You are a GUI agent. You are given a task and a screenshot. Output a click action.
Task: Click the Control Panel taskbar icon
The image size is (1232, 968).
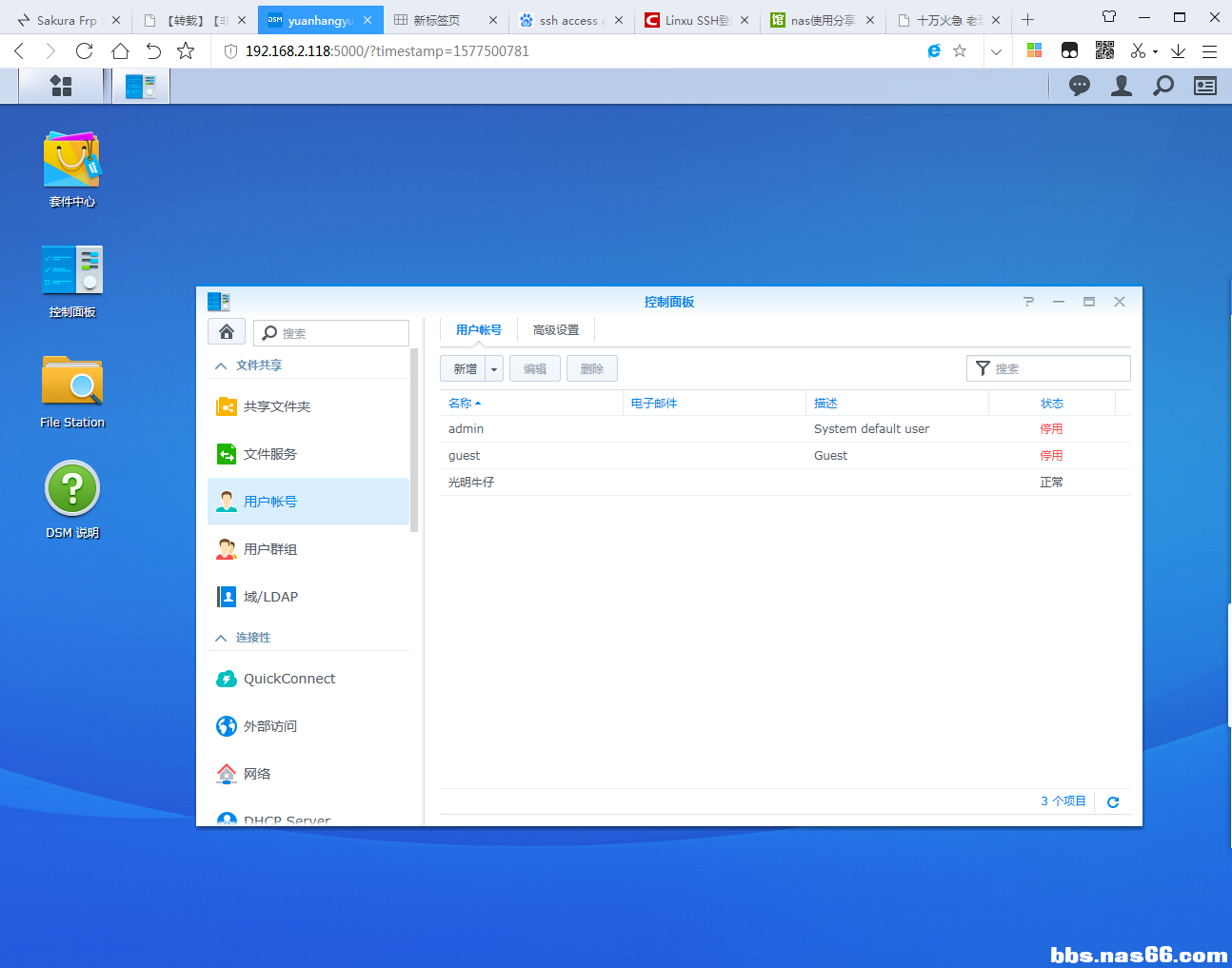point(141,86)
